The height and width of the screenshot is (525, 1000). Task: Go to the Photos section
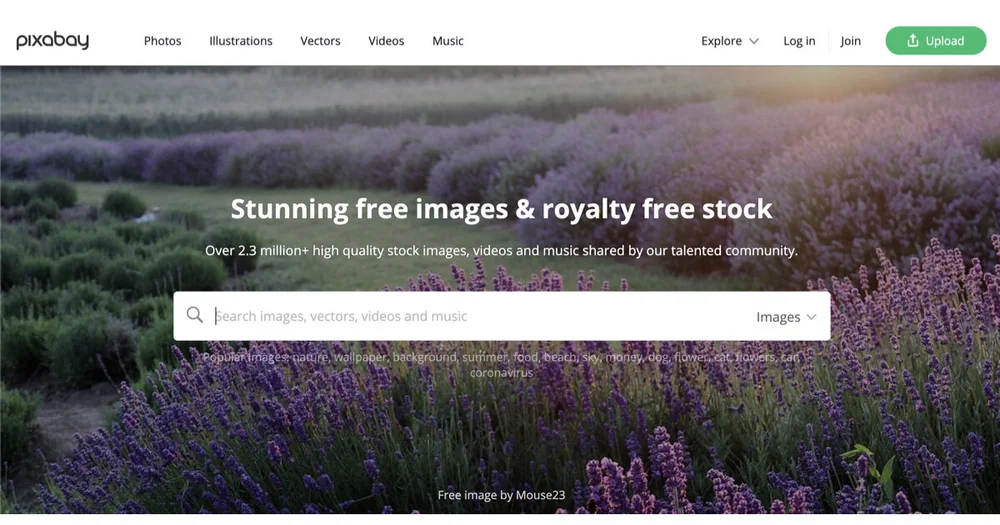(163, 41)
